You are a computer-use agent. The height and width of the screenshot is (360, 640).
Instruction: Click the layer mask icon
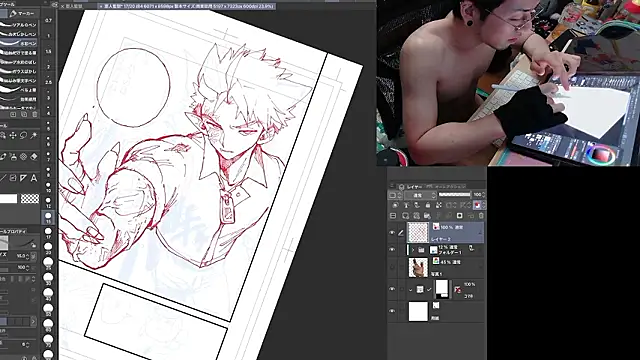[460, 216]
